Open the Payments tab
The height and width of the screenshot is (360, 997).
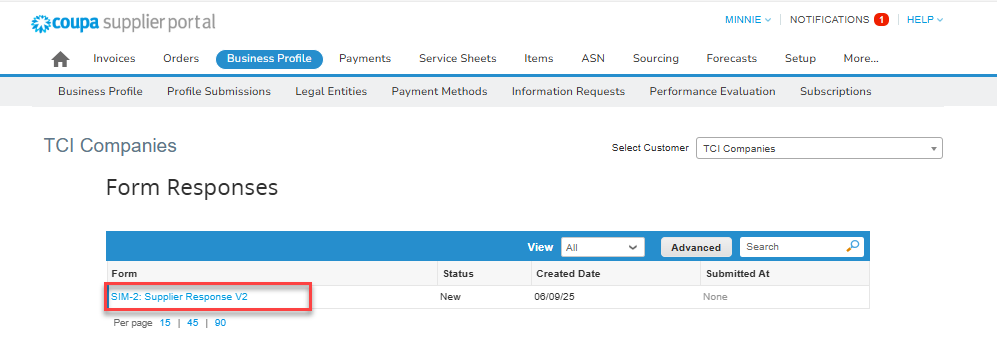365,59
